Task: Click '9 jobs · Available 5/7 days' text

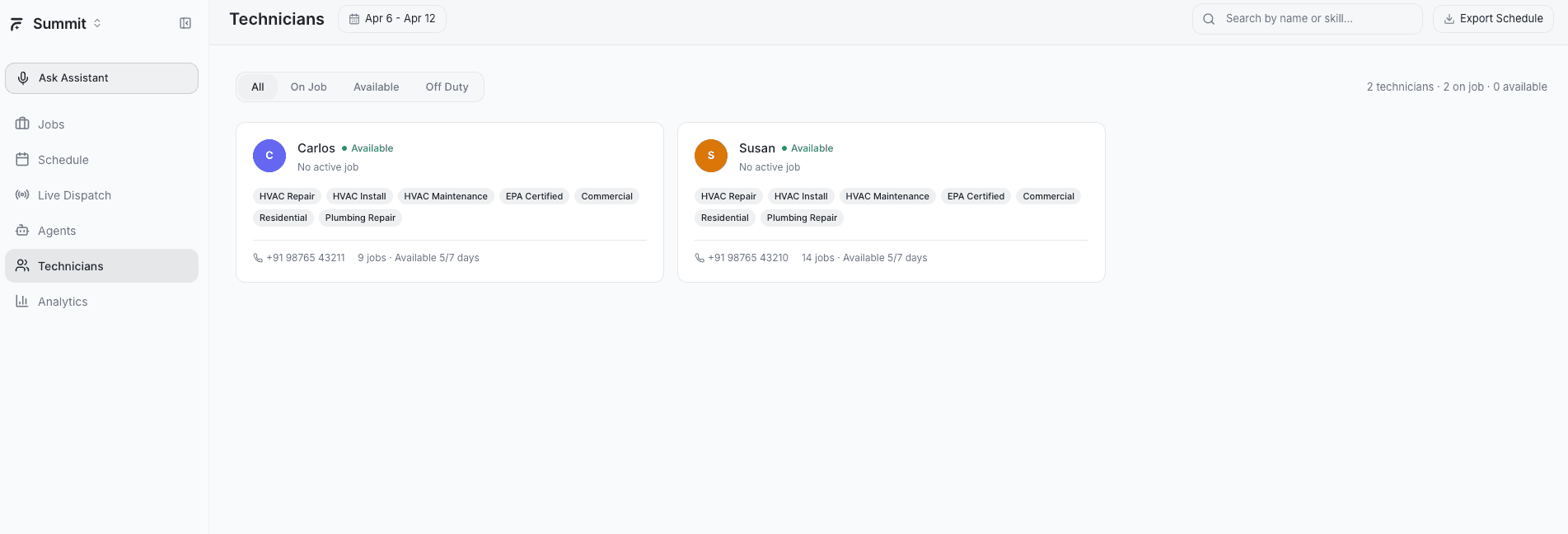Action: pos(419,258)
